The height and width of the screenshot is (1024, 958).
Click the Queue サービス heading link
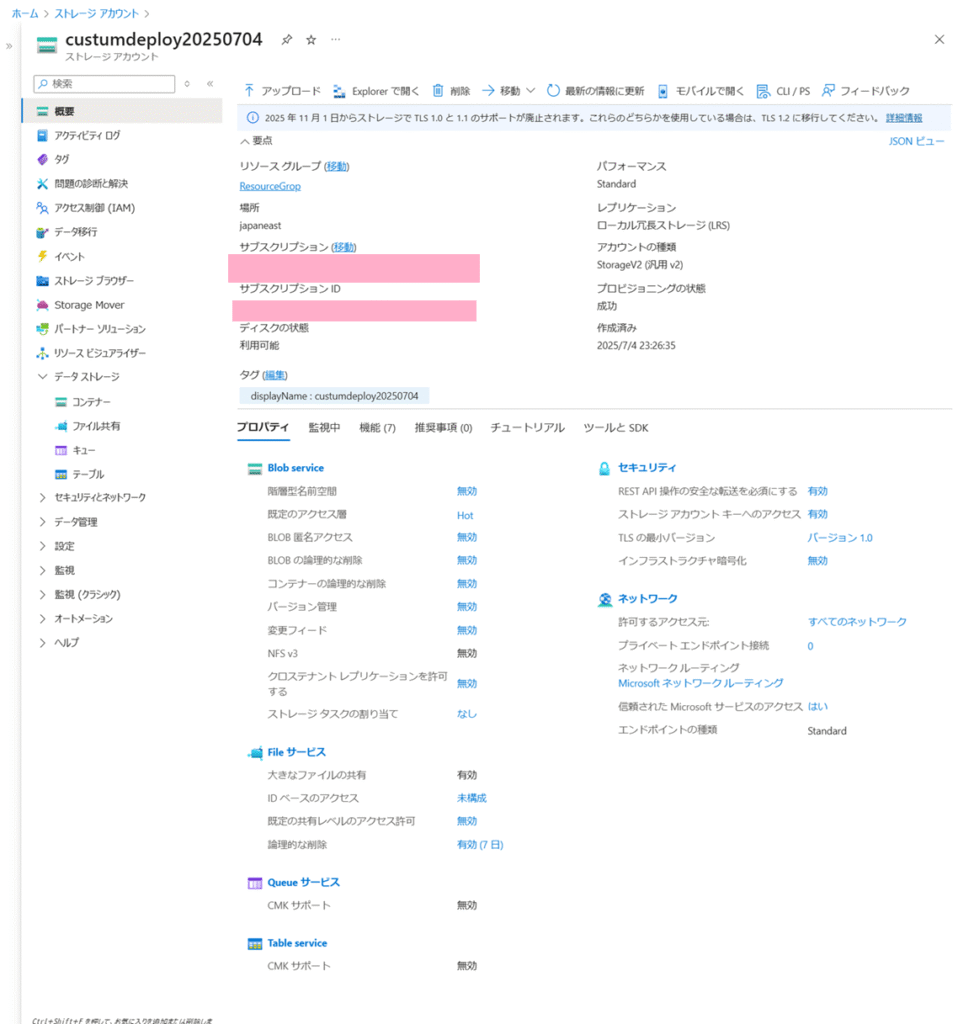click(x=304, y=882)
